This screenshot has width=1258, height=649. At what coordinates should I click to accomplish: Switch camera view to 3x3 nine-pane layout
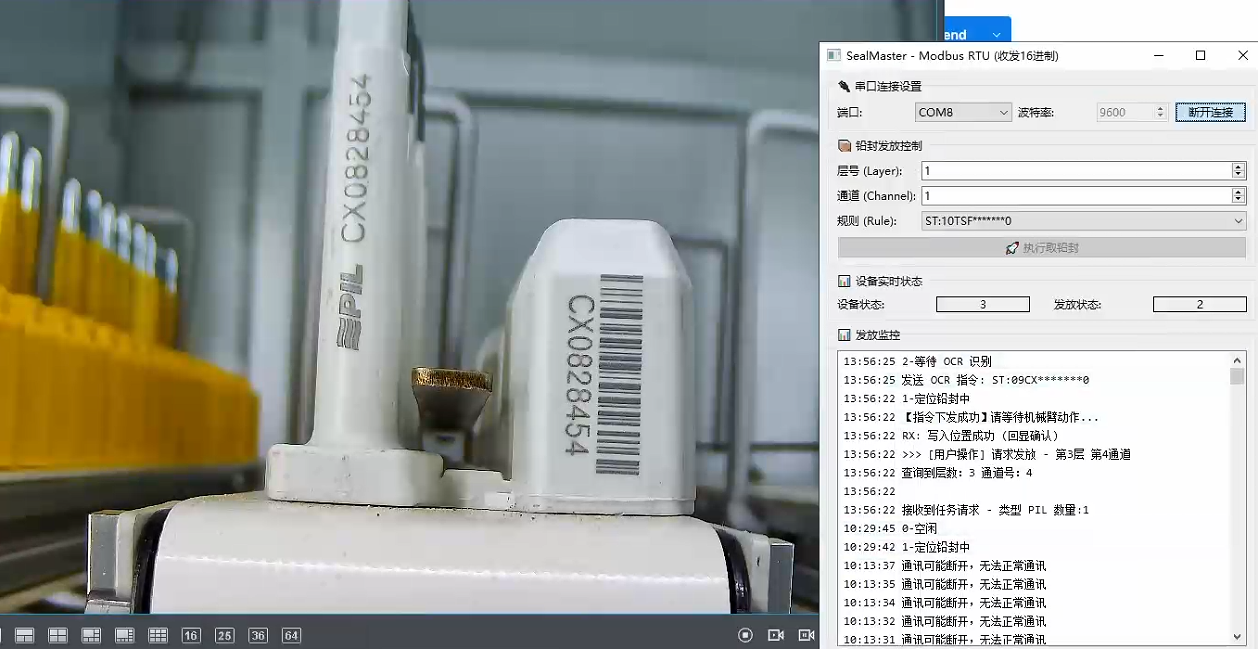pos(158,635)
